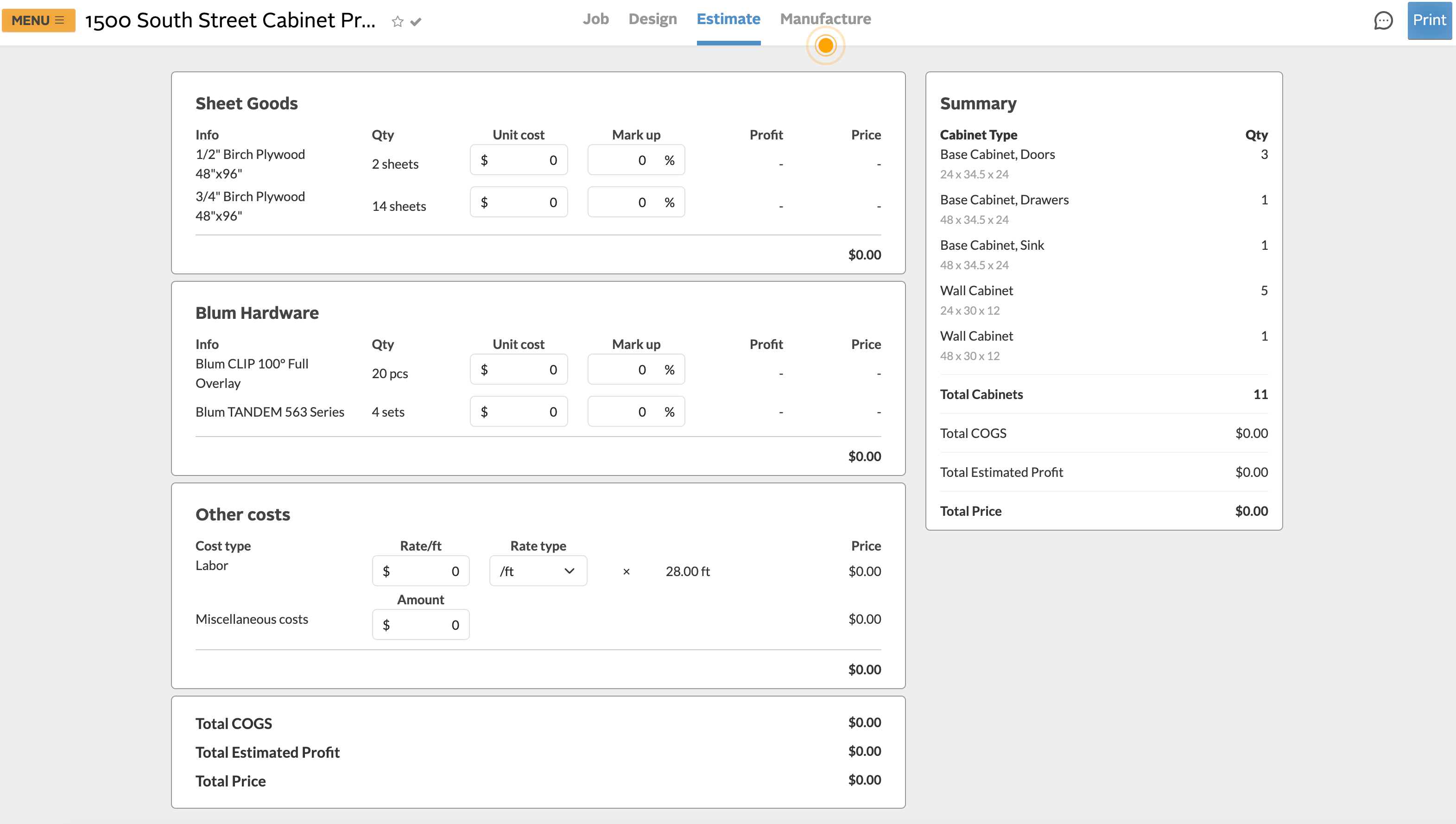Click the star favorite icon

(397, 21)
